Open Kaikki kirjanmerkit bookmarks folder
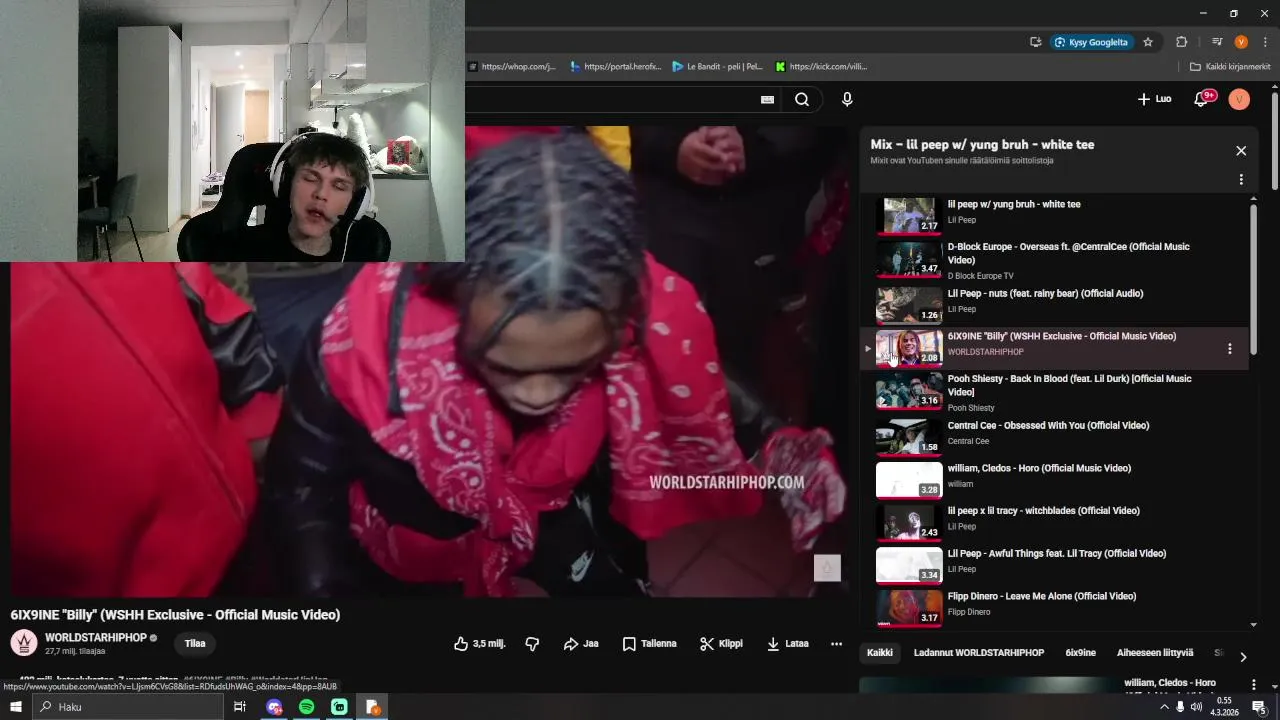Screen dimensions: 1280x720 click(x=1230, y=67)
